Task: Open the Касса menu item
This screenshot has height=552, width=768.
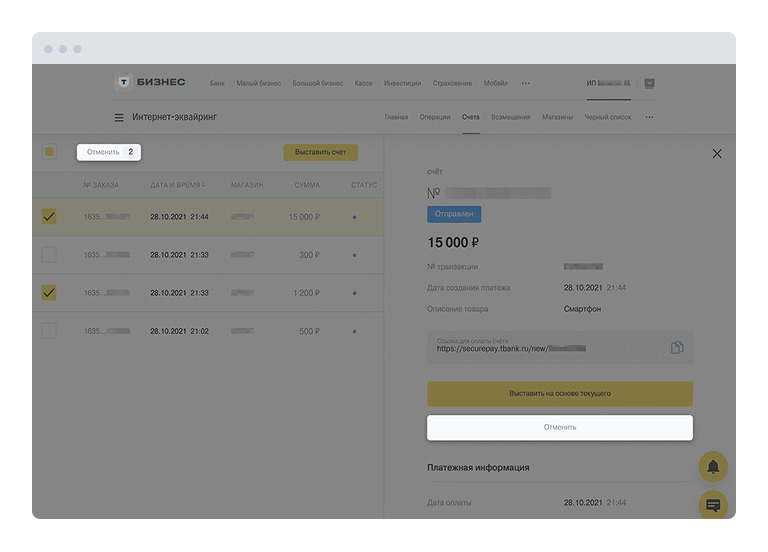Action: (363, 83)
